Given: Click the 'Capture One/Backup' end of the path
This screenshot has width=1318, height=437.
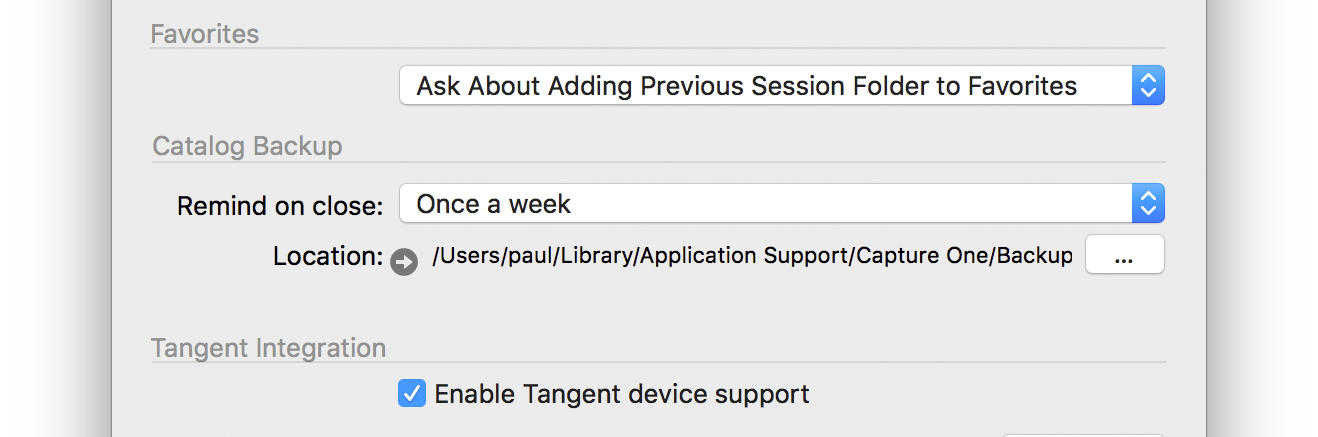Looking at the screenshot, I should click(961, 256).
